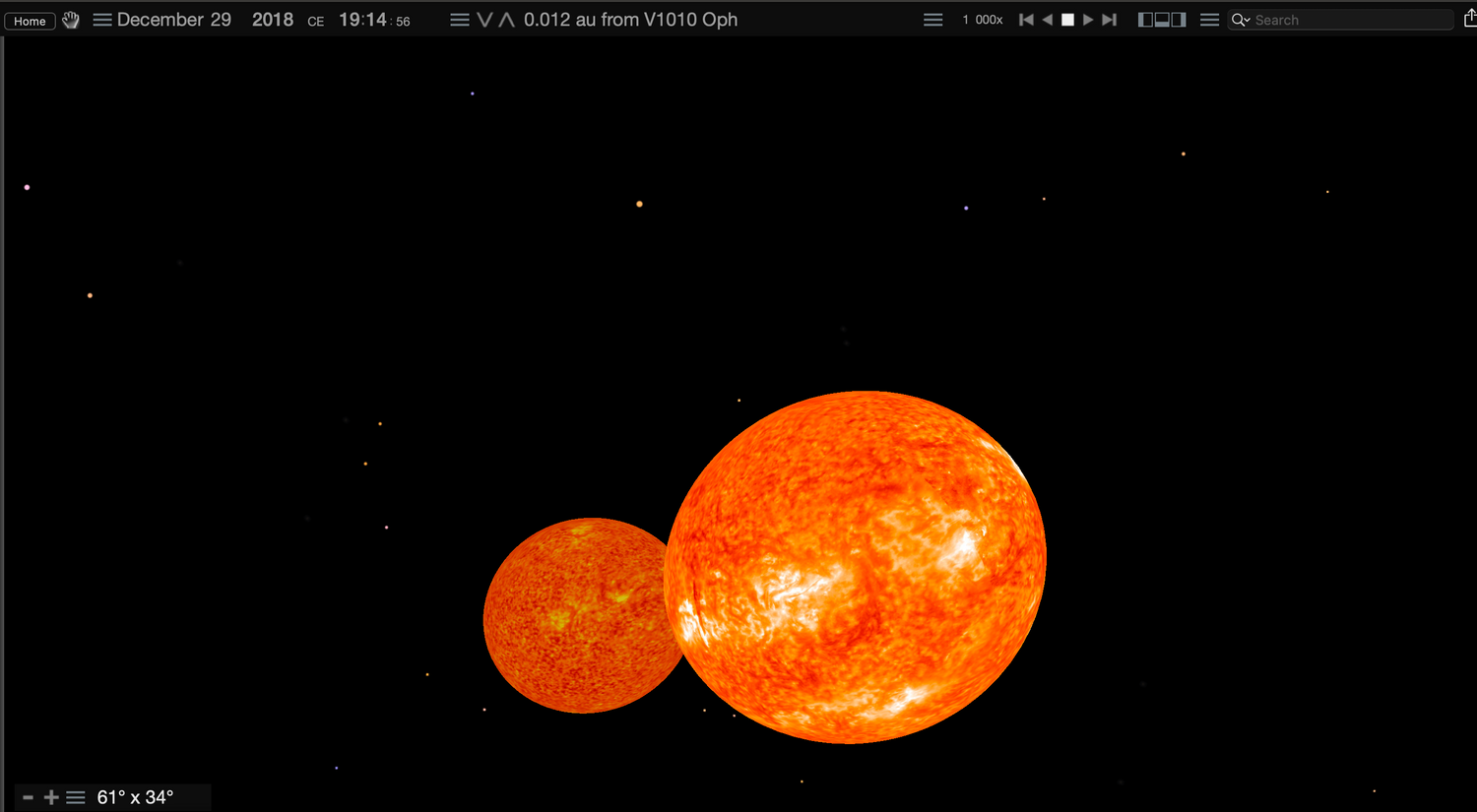1477x812 pixels.
Task: Click the location text 0.012 au from V1010 Oph
Action: click(x=631, y=19)
